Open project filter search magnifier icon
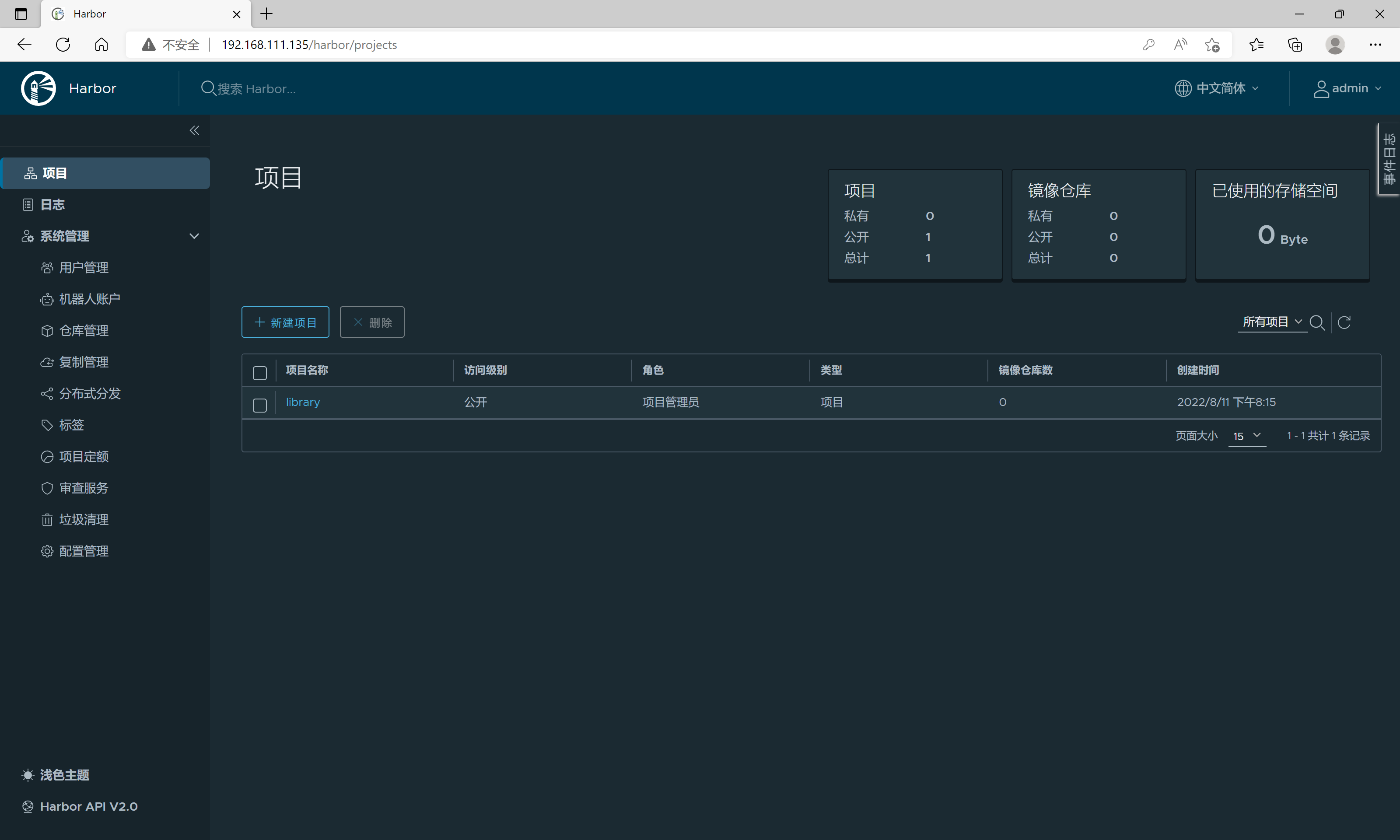1400x840 pixels. pyautogui.click(x=1317, y=322)
